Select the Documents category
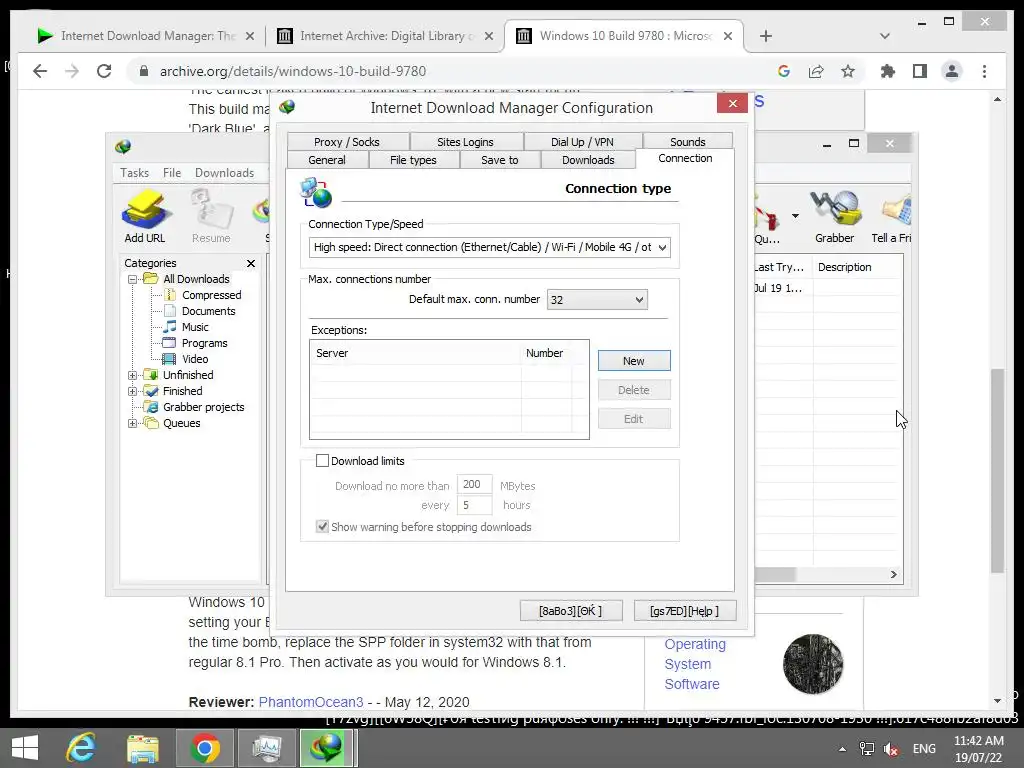The width and height of the screenshot is (1024, 768). [x=208, y=311]
